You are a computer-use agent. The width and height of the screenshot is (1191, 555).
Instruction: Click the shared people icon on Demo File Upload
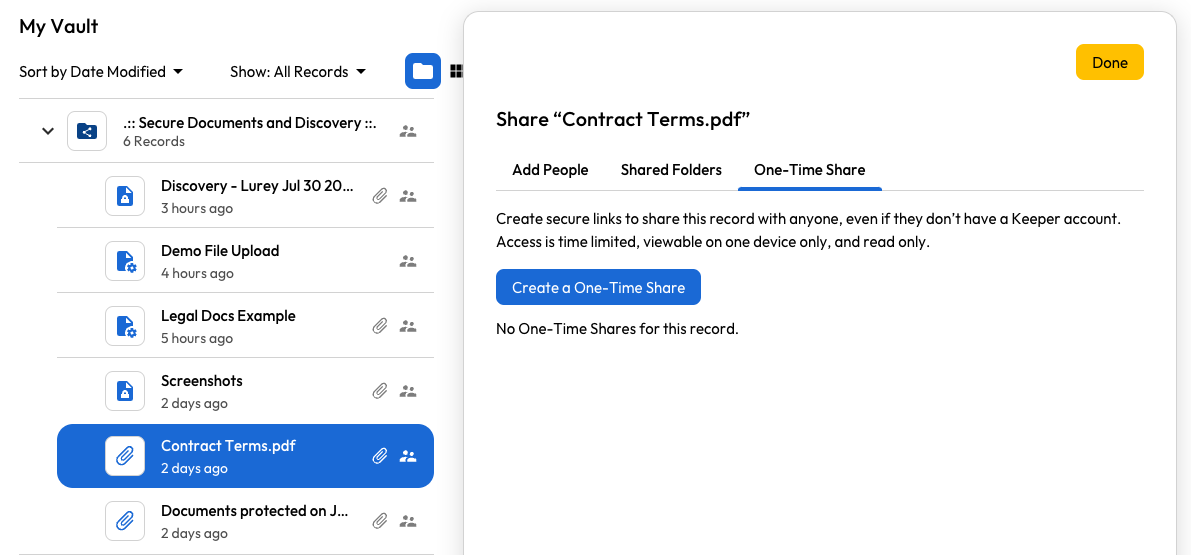pyautogui.click(x=408, y=261)
